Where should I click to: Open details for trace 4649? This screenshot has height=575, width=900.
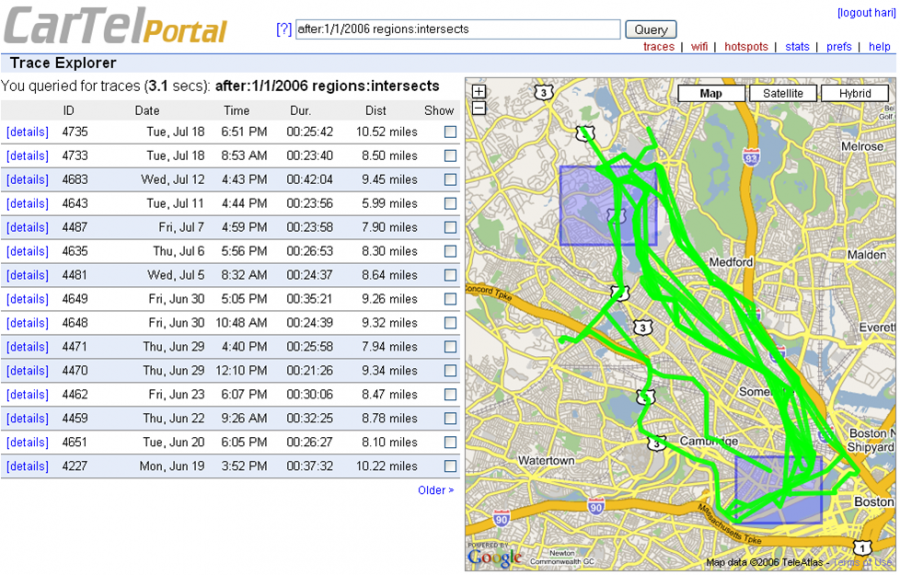[x=28, y=299]
